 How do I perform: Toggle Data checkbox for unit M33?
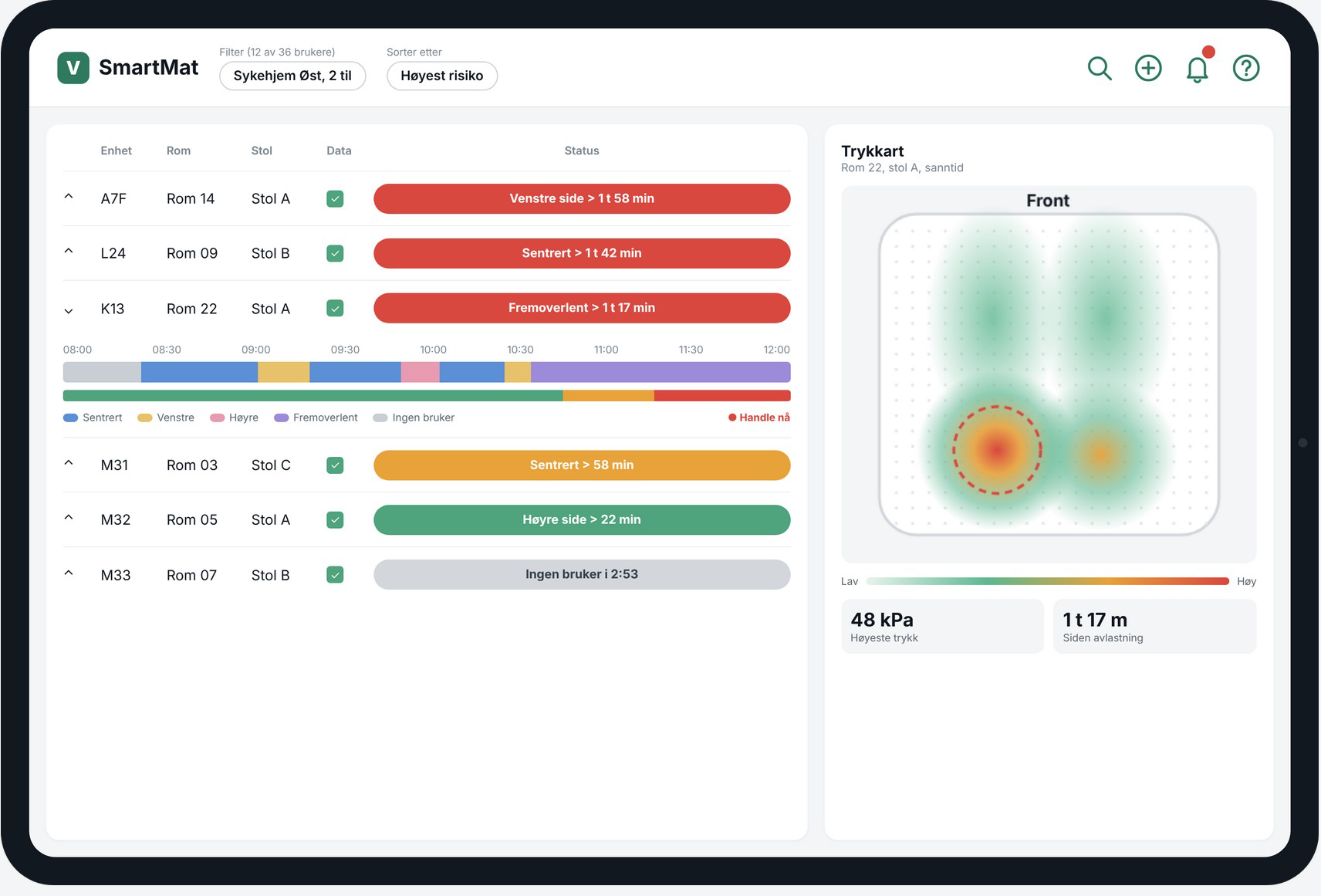(335, 574)
